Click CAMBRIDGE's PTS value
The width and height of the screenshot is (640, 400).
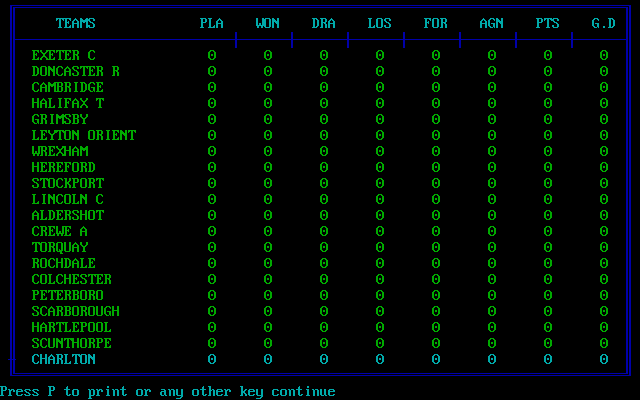tap(547, 87)
